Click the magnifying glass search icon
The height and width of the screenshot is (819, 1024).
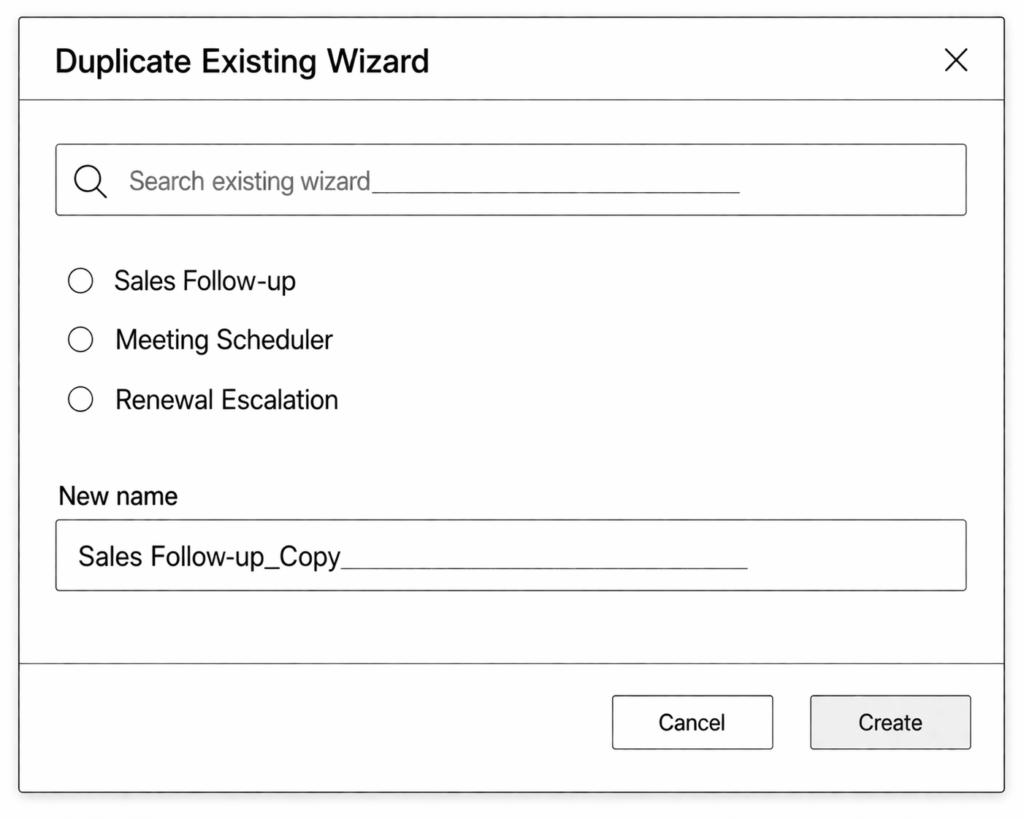tap(90, 181)
